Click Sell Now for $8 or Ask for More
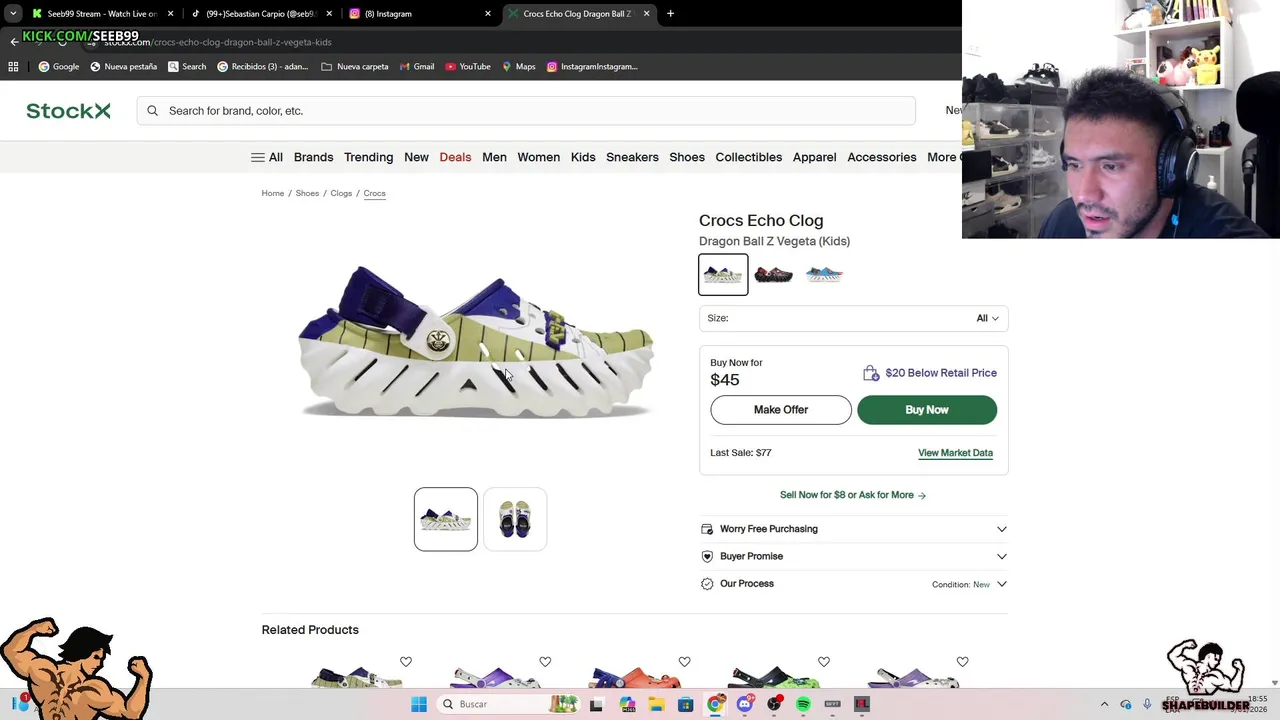1280x720 pixels. point(853,495)
